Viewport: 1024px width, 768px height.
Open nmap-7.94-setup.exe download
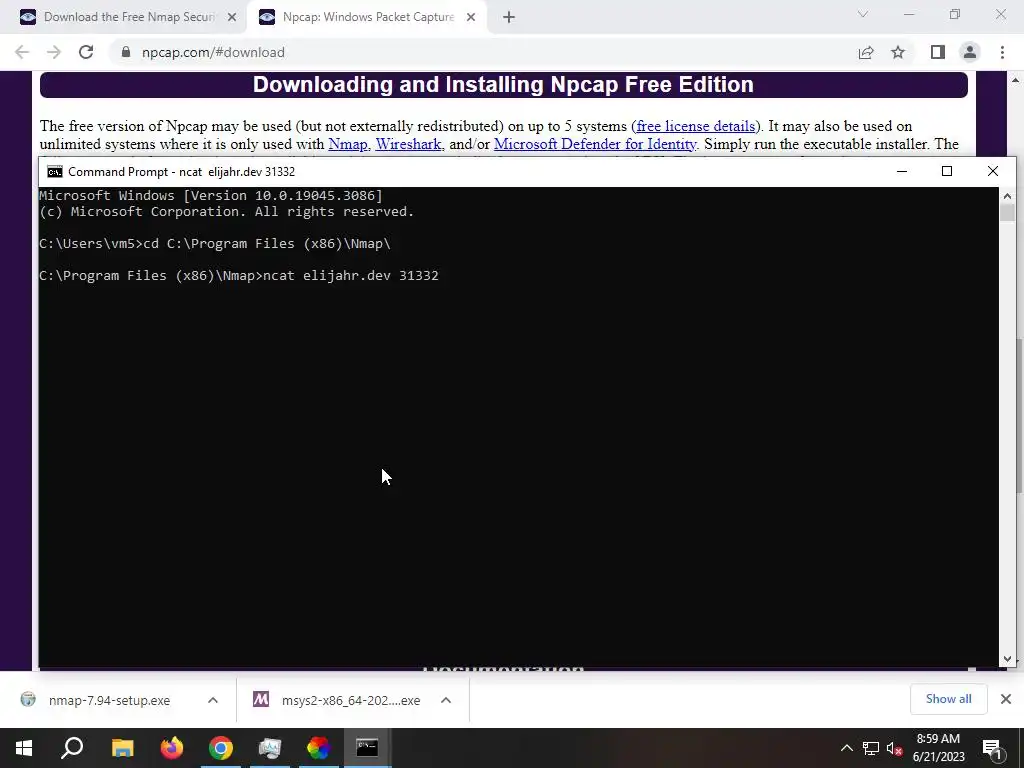click(109, 700)
